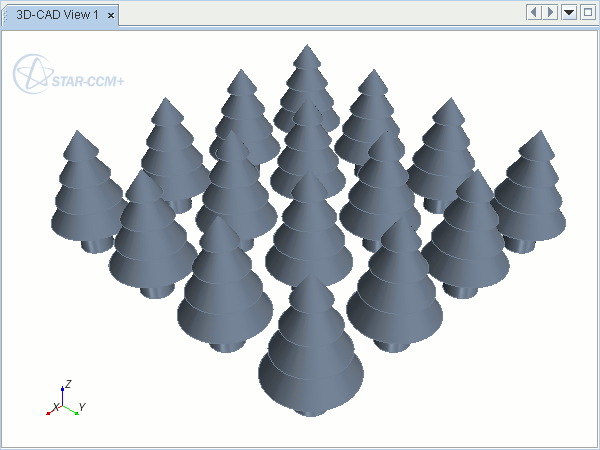This screenshot has width=600, height=450.
Task: Select the front-most tree body
Action: coord(311,346)
